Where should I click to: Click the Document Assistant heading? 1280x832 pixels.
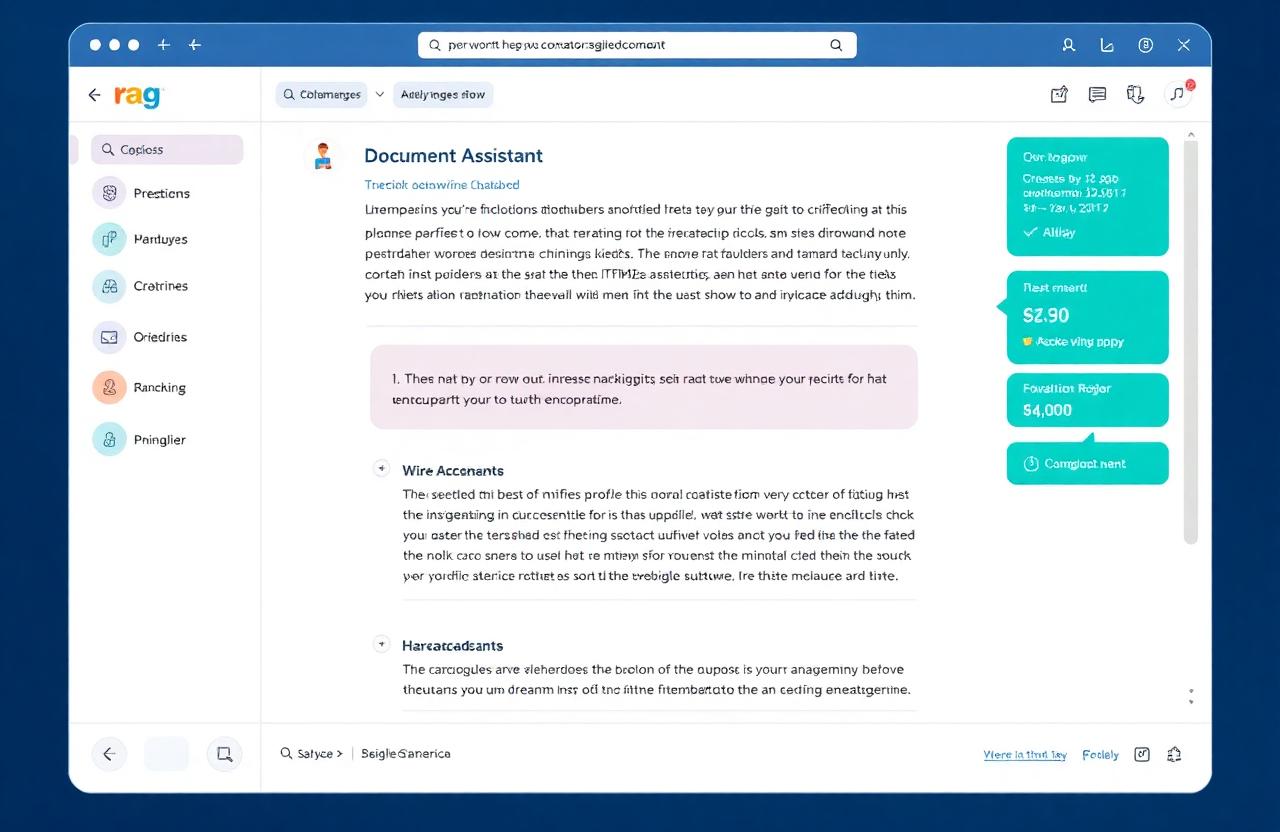click(453, 156)
